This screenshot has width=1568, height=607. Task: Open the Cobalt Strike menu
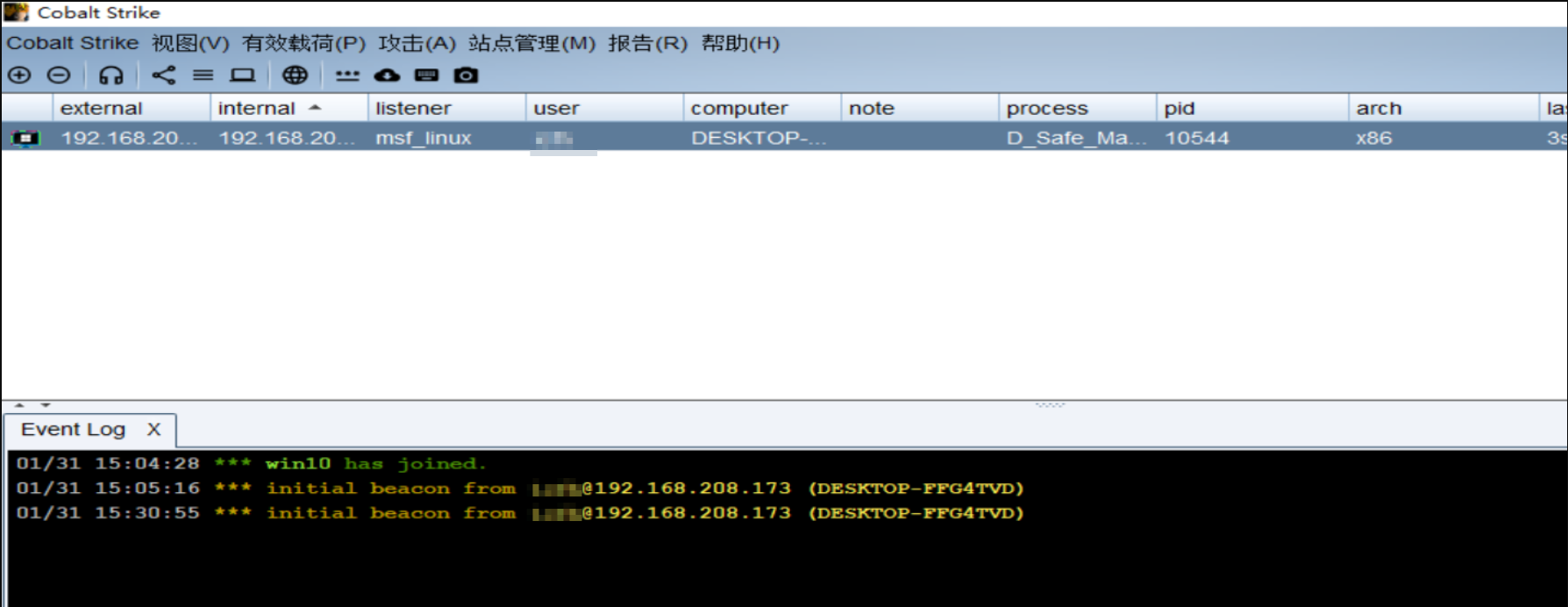click(73, 43)
